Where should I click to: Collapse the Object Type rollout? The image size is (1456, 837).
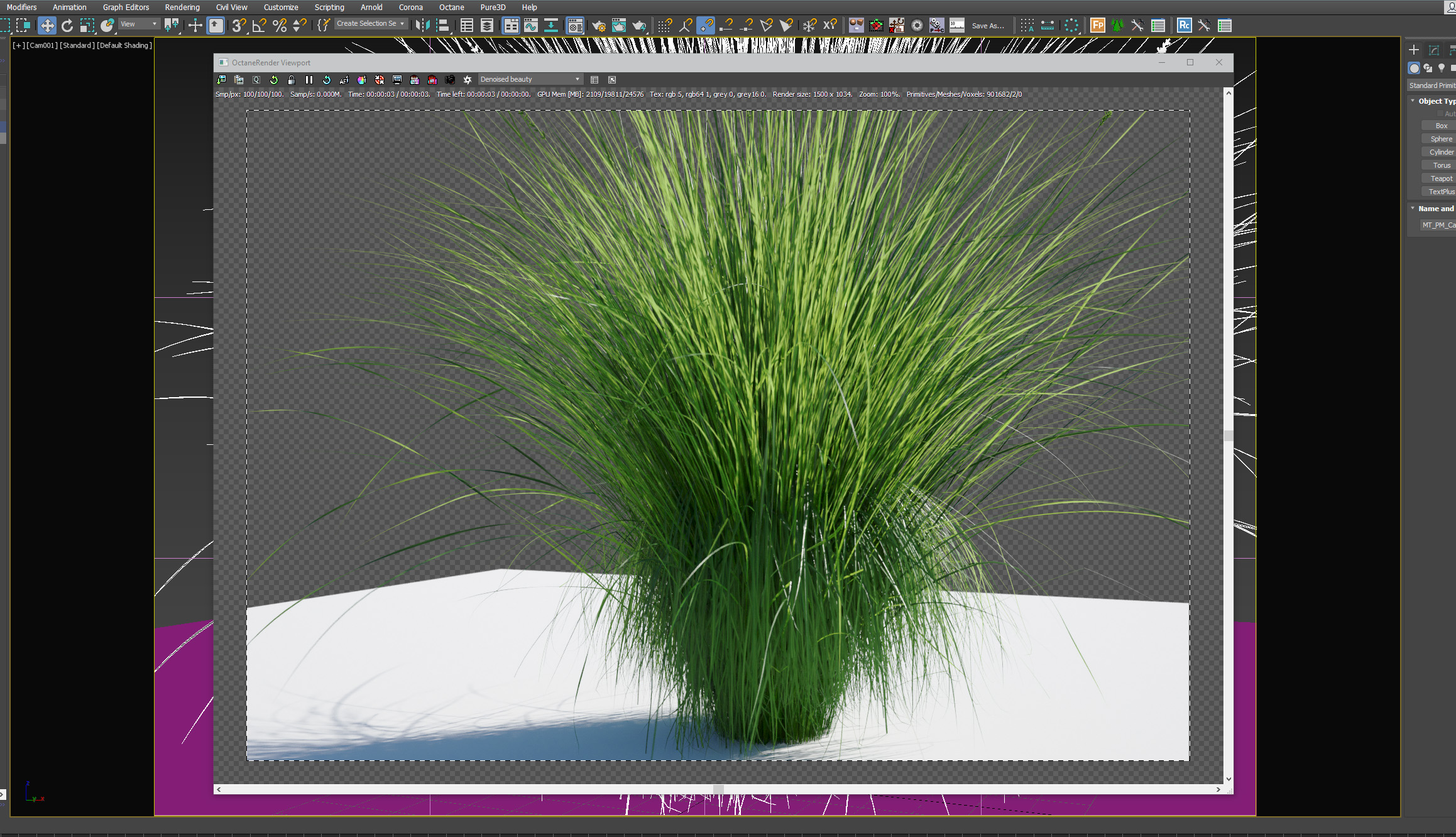click(1413, 101)
